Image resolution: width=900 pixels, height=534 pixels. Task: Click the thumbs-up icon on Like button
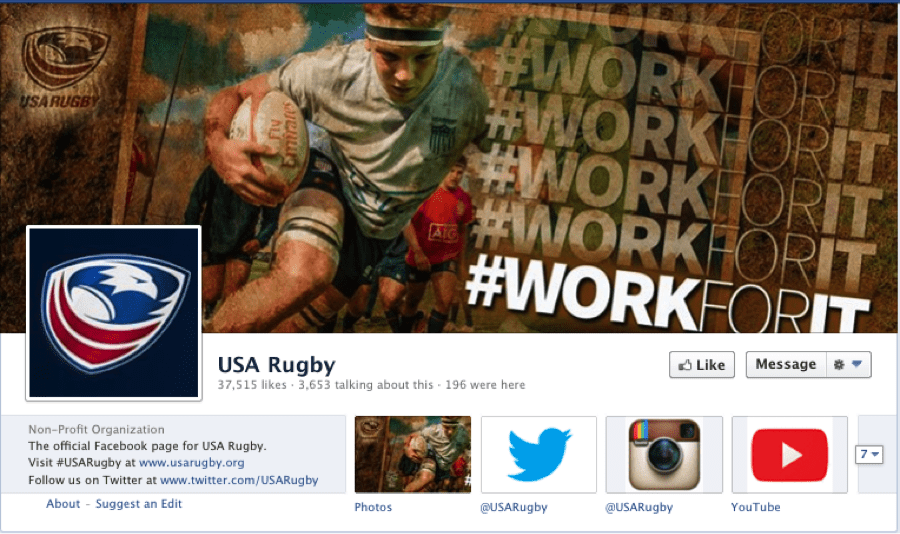(x=685, y=365)
